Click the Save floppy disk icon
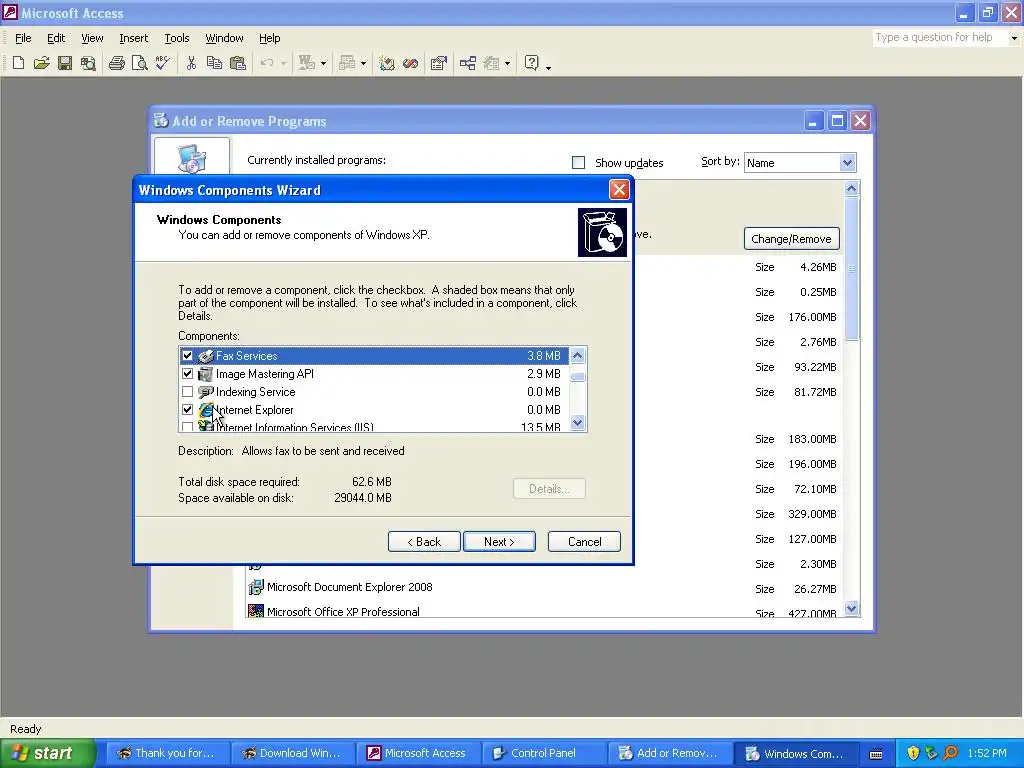 coord(65,63)
